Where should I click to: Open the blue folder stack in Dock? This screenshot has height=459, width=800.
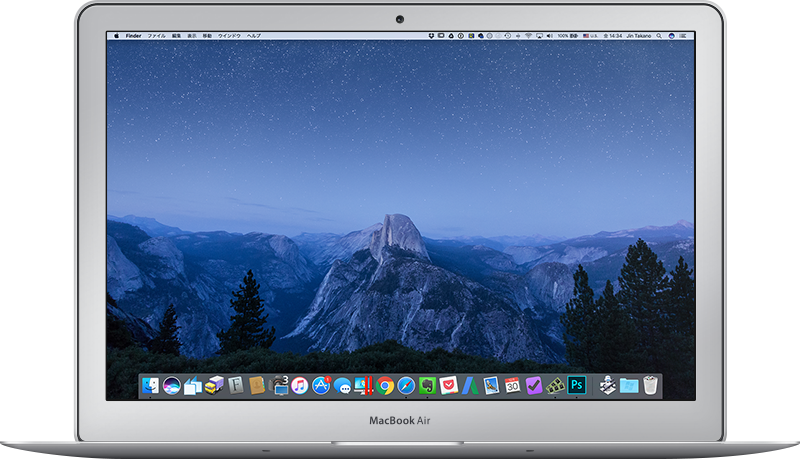coord(629,386)
